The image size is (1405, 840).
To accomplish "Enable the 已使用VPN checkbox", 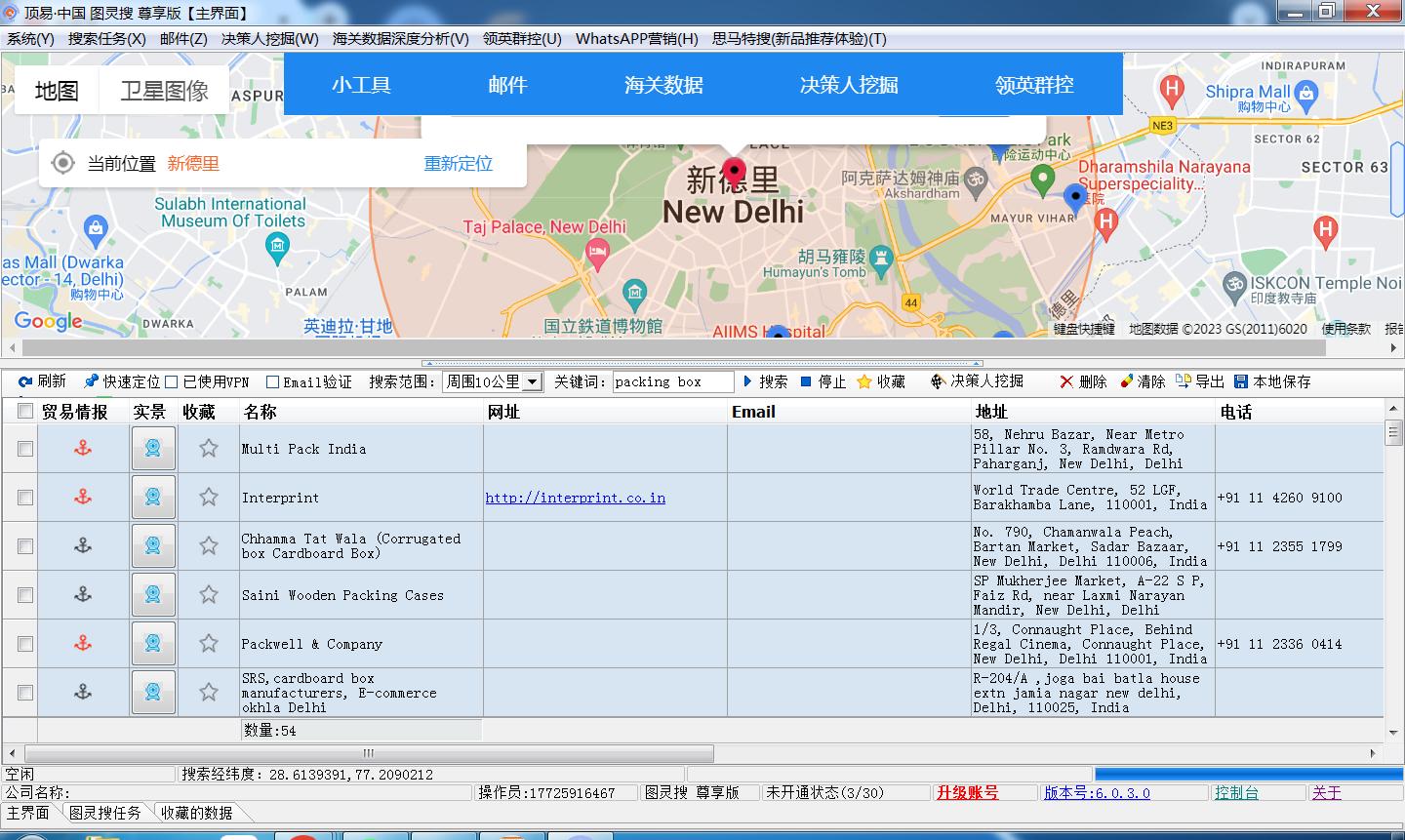I will [170, 381].
